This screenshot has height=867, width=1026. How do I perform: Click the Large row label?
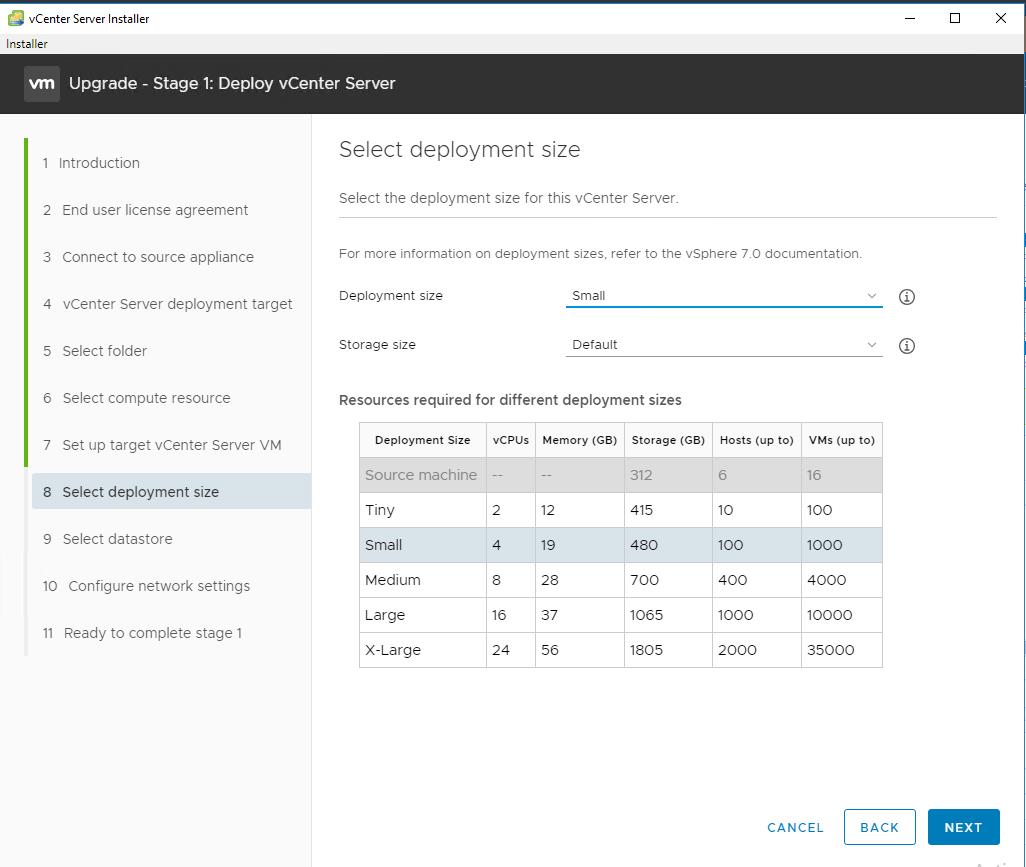coord(385,616)
